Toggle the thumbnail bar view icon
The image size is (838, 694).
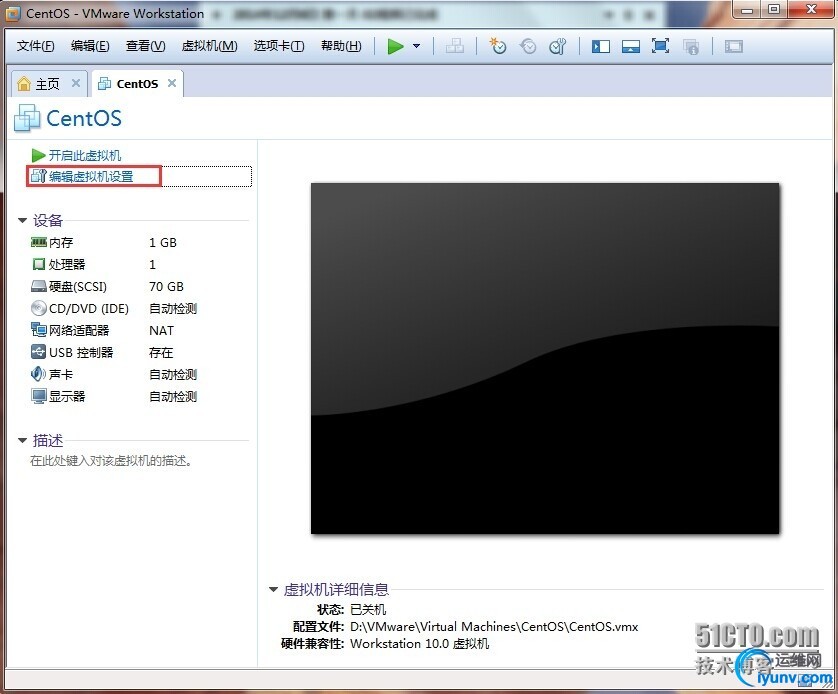[x=631, y=46]
